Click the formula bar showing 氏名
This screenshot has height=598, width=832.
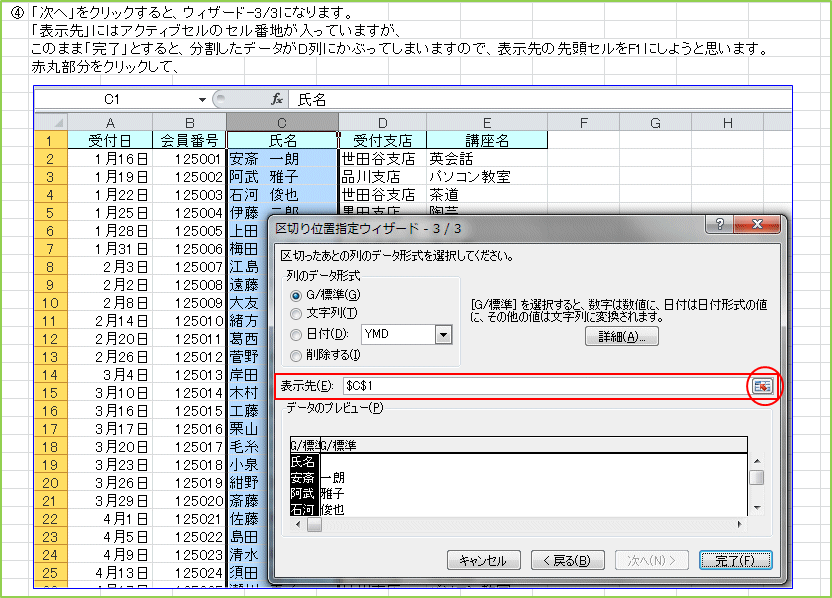click(540, 99)
